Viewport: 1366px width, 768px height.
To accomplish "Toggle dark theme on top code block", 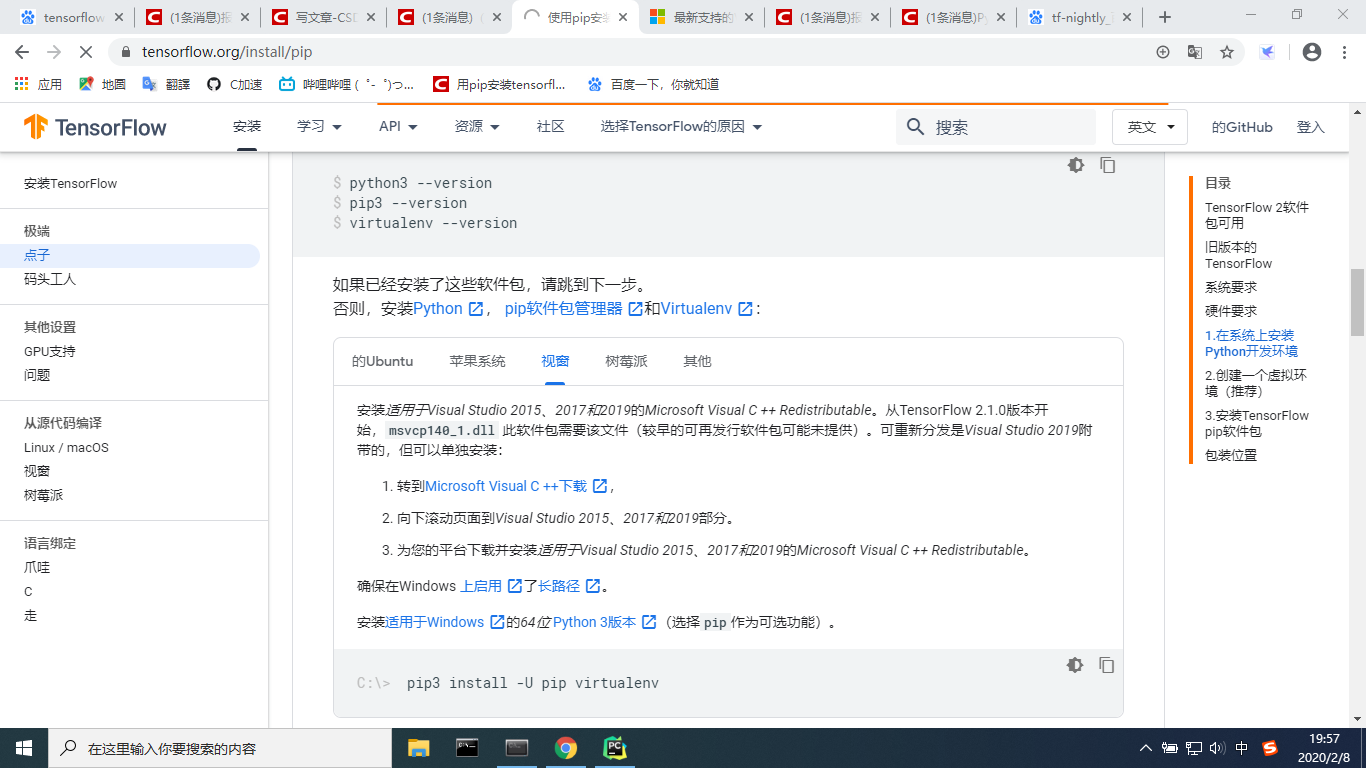I will coord(1076,165).
